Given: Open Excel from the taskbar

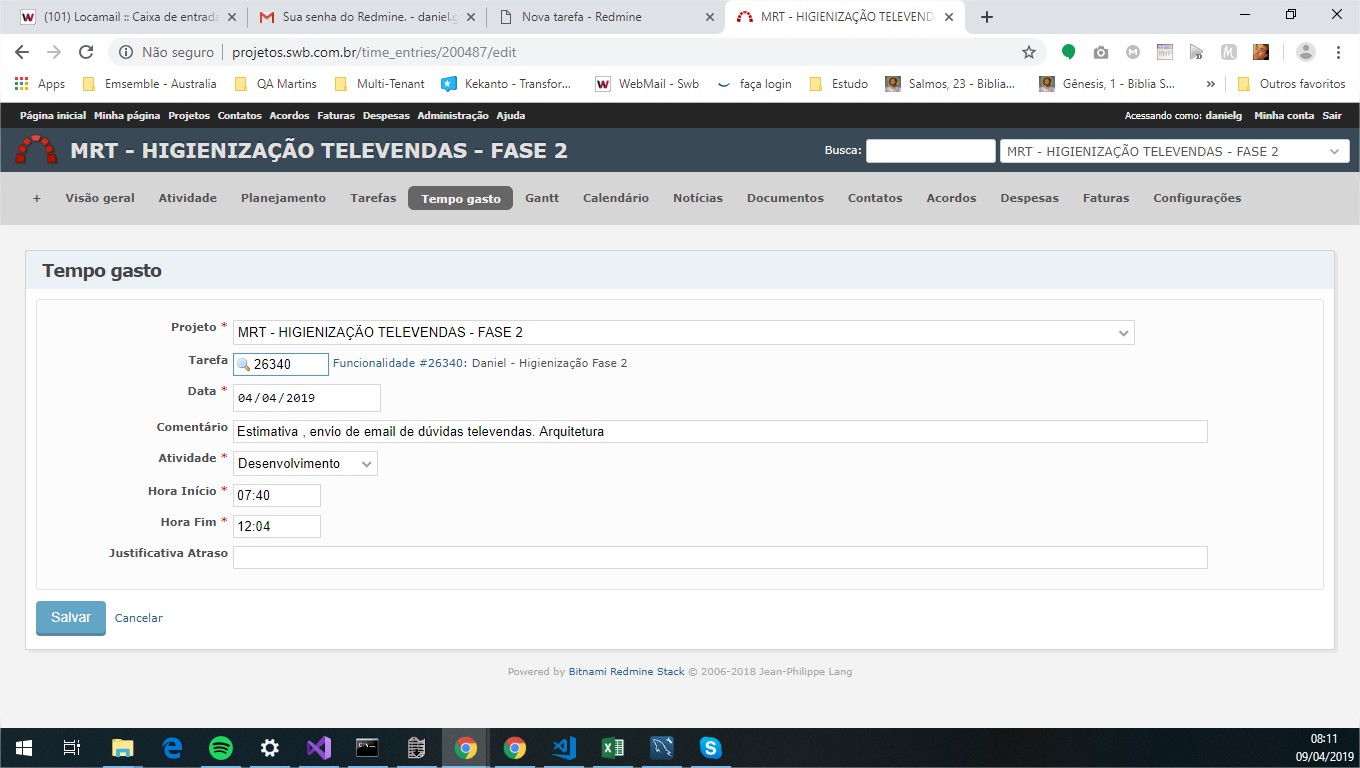Looking at the screenshot, I should (613, 748).
